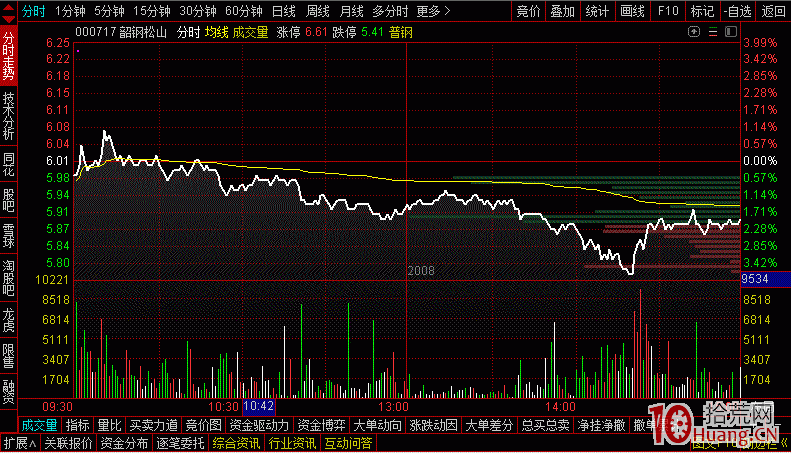Viewport: 791px width, 454px height.
Task: Click the 统计 statistics button
Action: [x=597, y=11]
